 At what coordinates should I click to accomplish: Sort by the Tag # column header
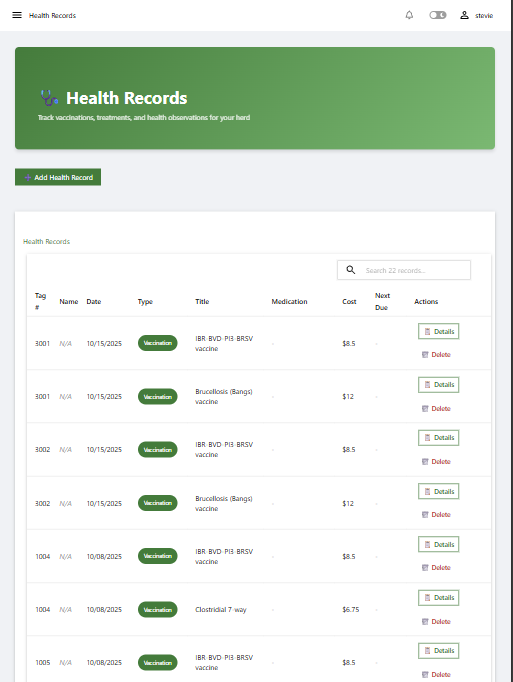(x=40, y=301)
